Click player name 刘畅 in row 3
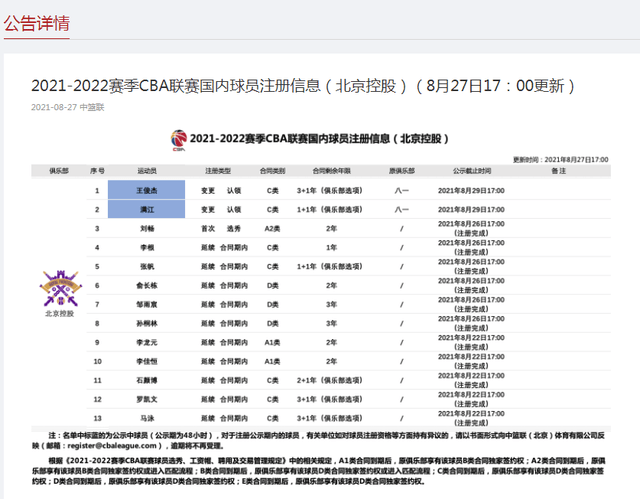Image resolution: width=640 pixels, height=499 pixels. (x=147, y=228)
